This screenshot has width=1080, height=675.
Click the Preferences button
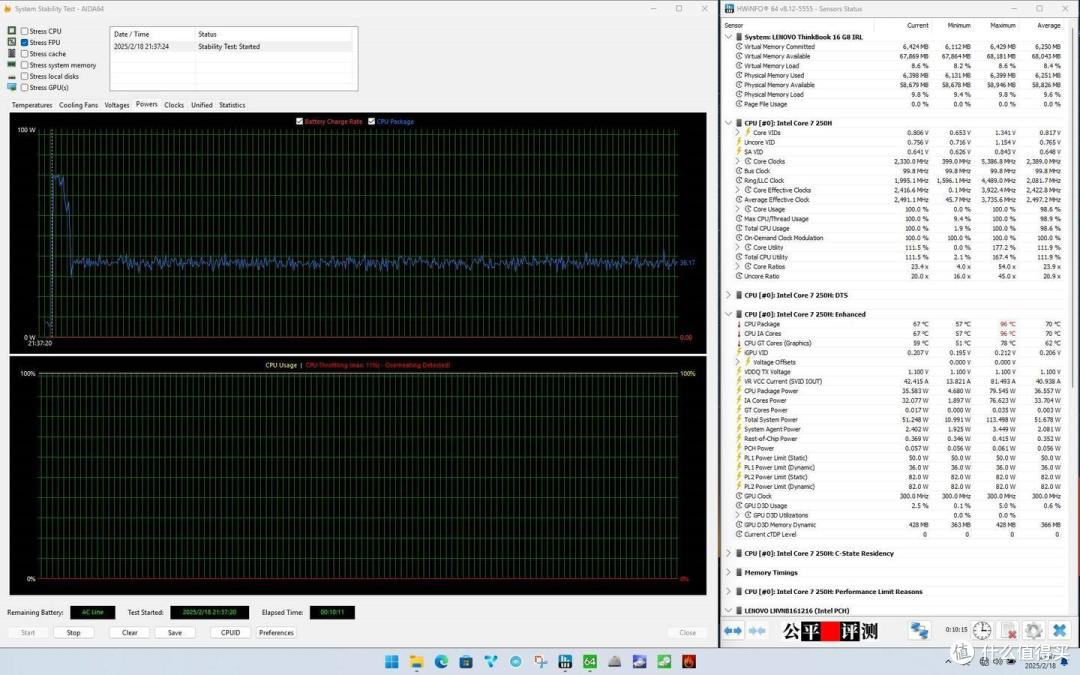coord(276,632)
